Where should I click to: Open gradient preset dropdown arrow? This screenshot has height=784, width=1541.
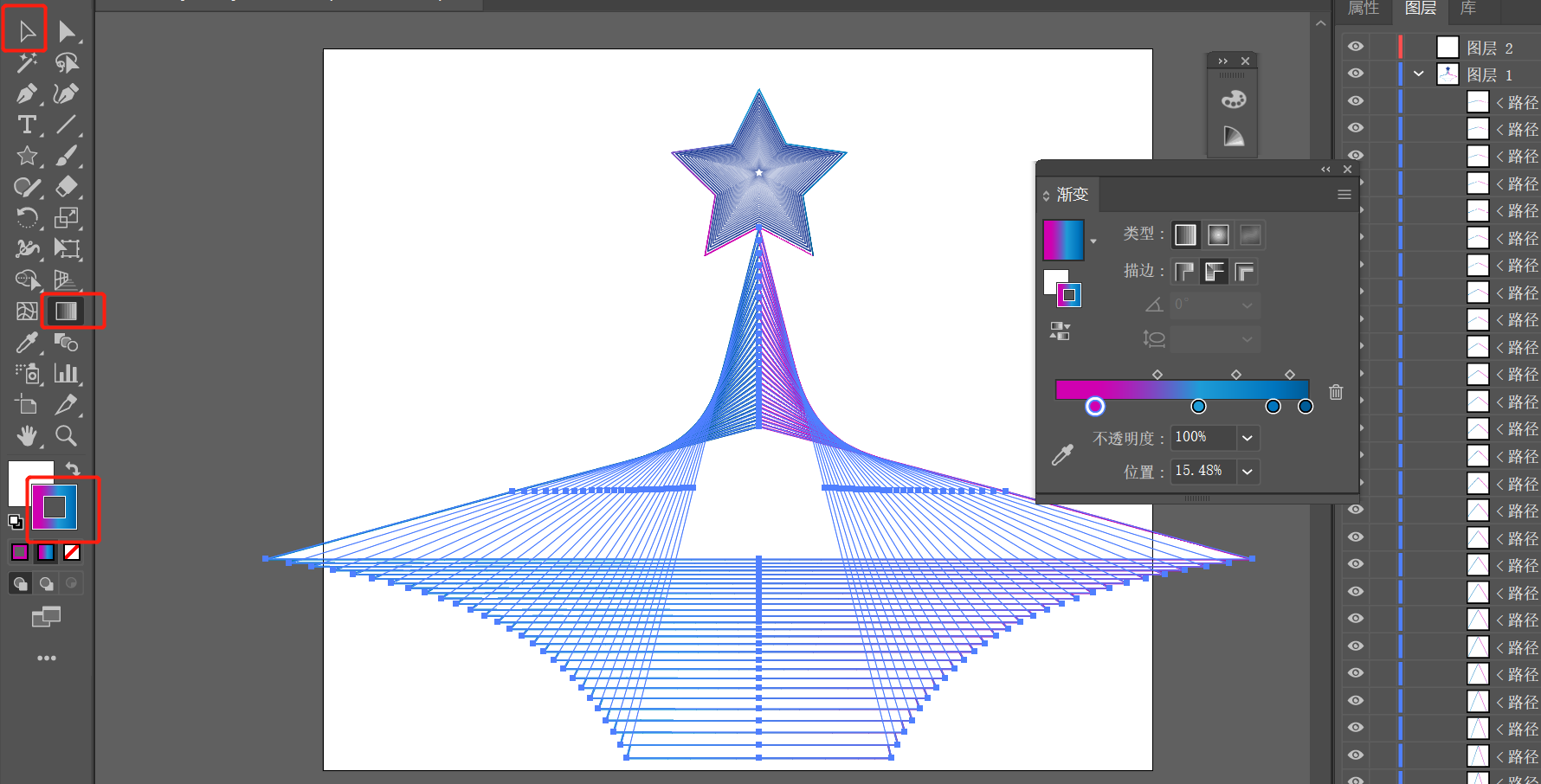pyautogui.click(x=1093, y=241)
